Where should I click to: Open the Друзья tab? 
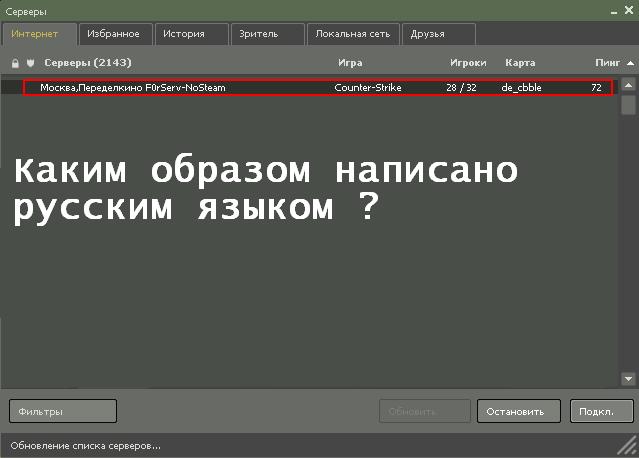438,34
